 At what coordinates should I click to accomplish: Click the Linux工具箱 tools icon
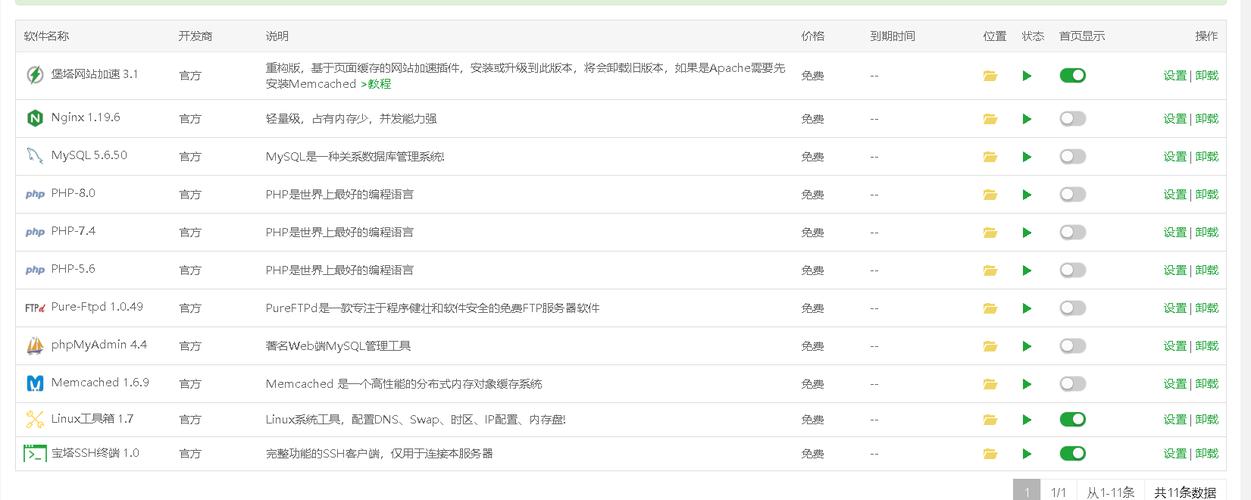[x=35, y=419]
